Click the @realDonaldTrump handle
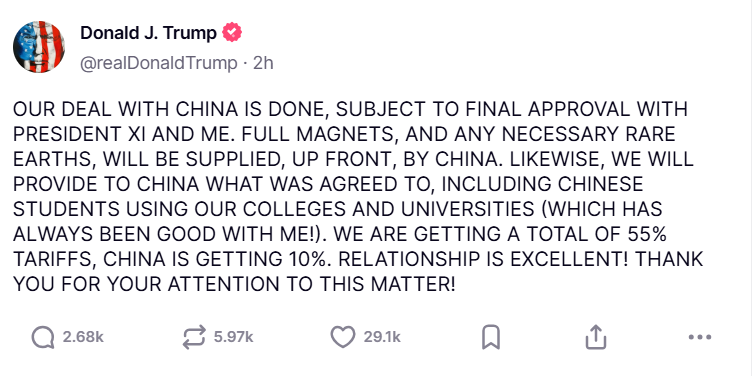 pos(158,63)
